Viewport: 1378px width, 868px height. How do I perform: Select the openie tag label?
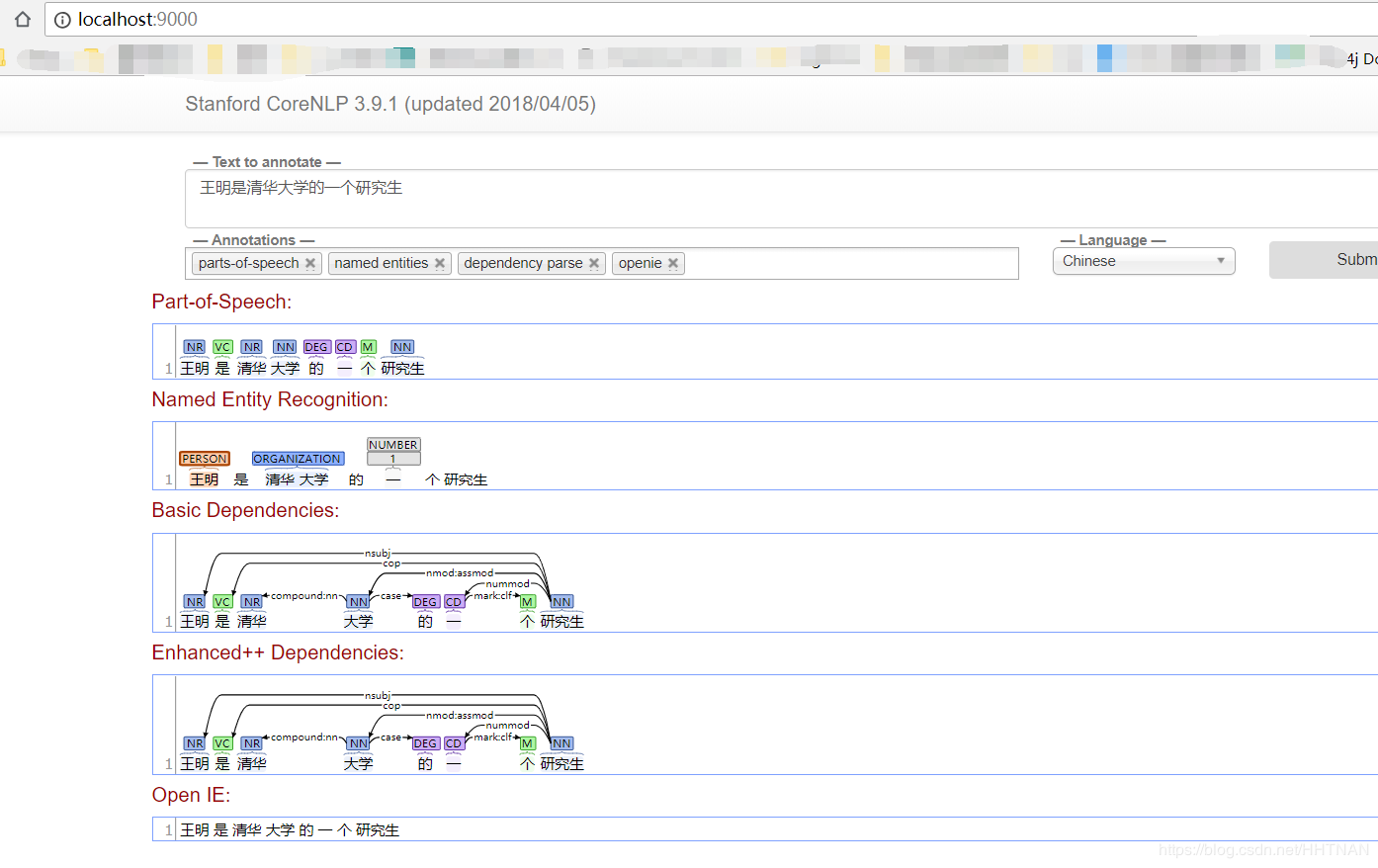pos(641,263)
